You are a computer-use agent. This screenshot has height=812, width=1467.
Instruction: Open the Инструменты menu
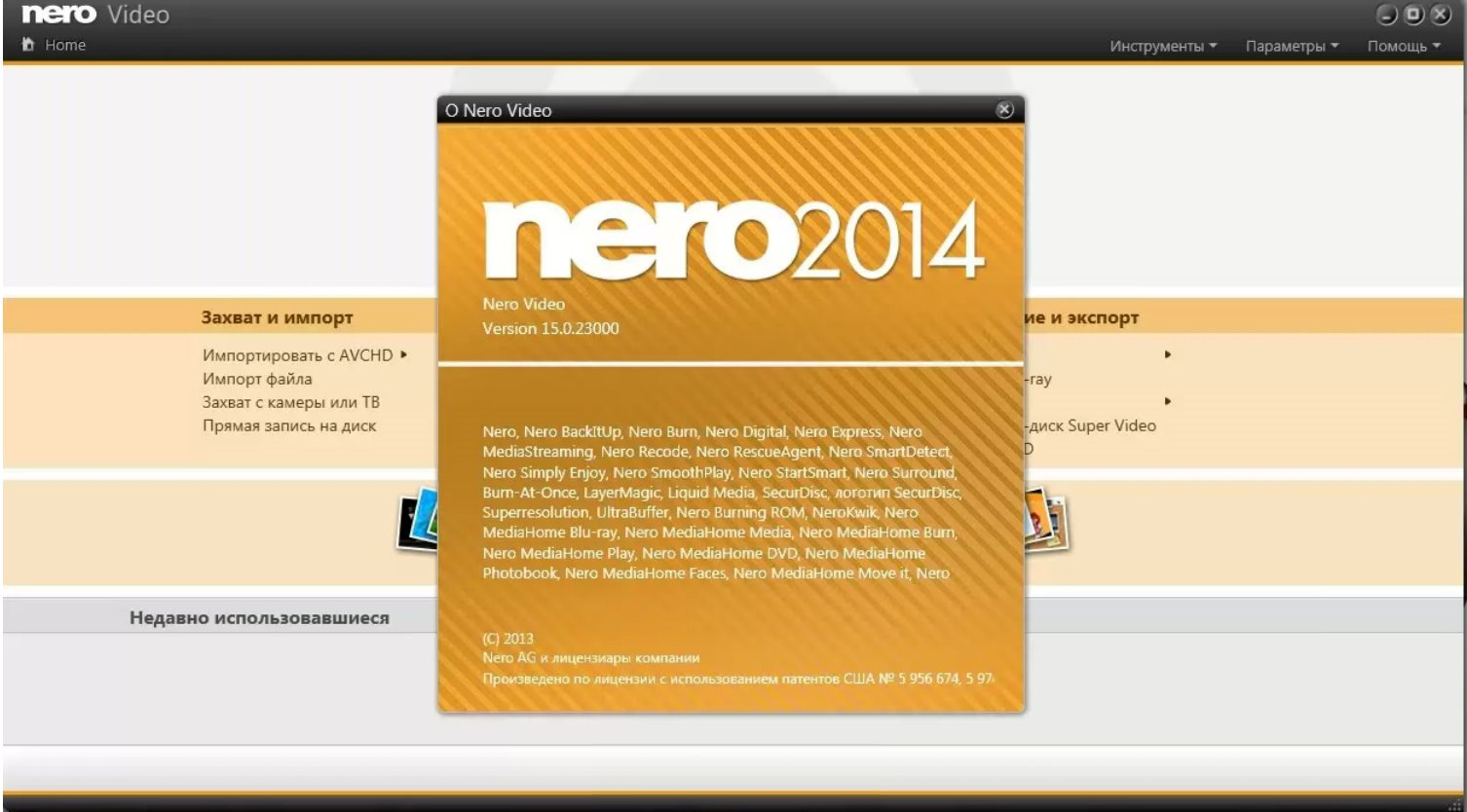point(1163,46)
